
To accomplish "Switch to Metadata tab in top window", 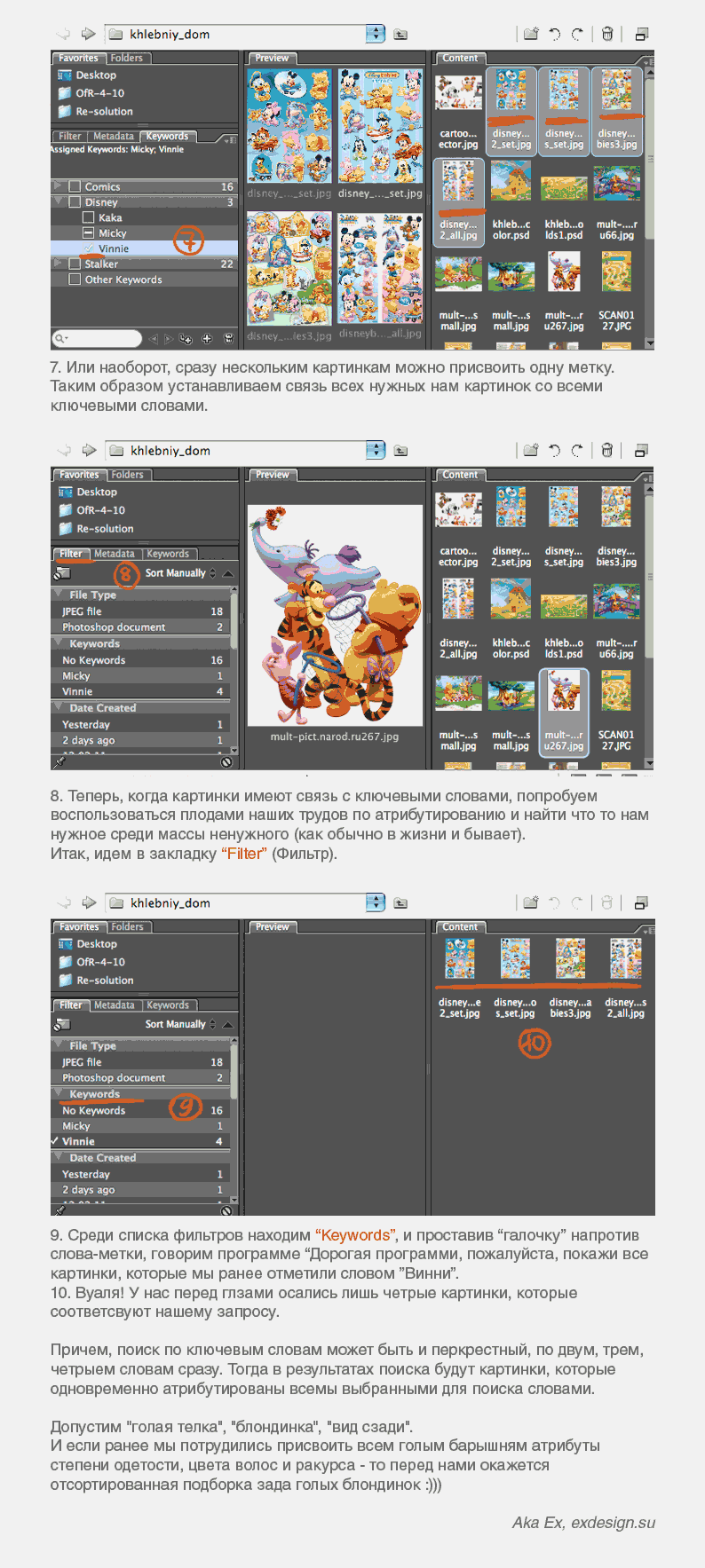I will coord(114,137).
